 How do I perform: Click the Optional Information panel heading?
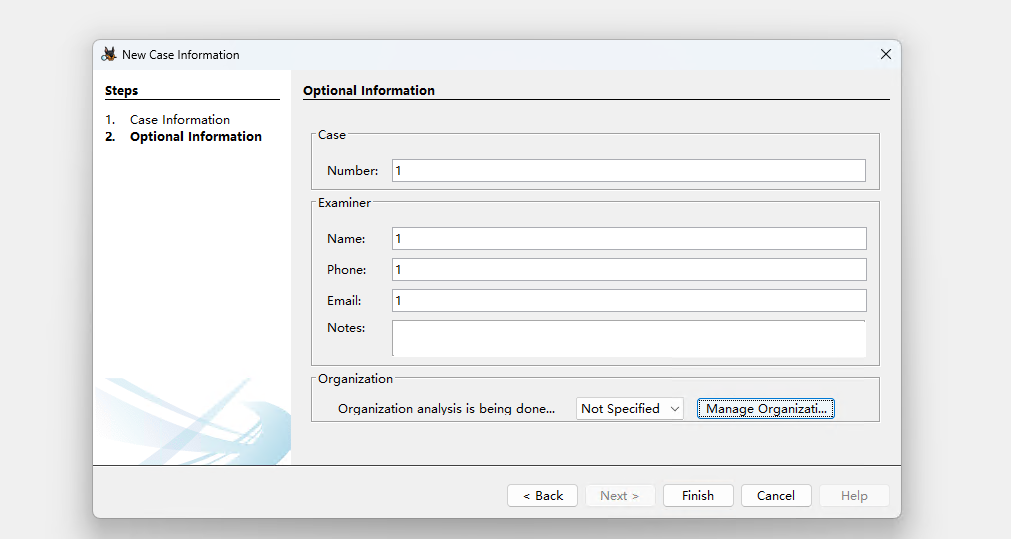[x=369, y=91]
